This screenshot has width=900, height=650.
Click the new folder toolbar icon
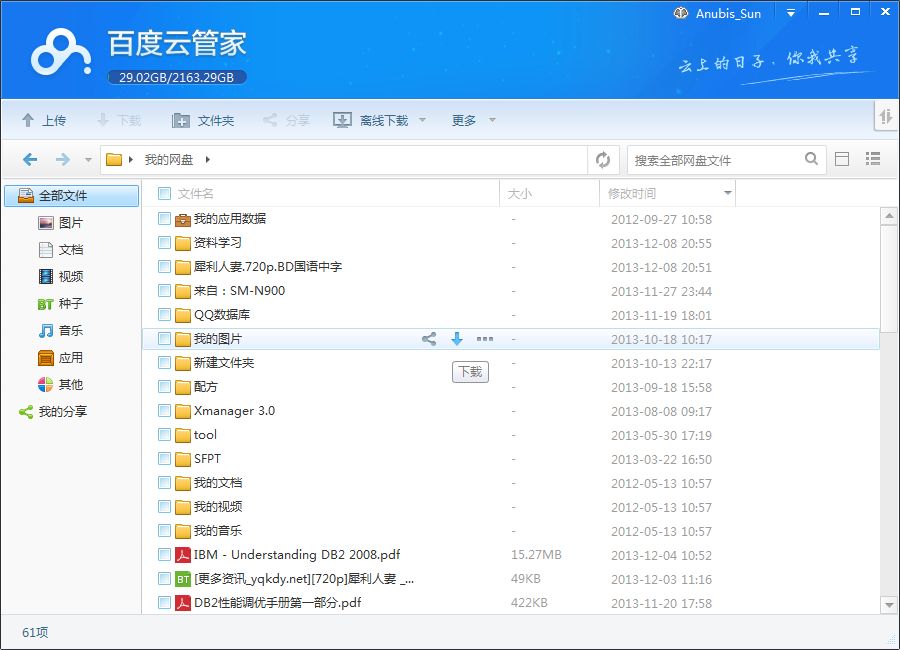[x=181, y=120]
